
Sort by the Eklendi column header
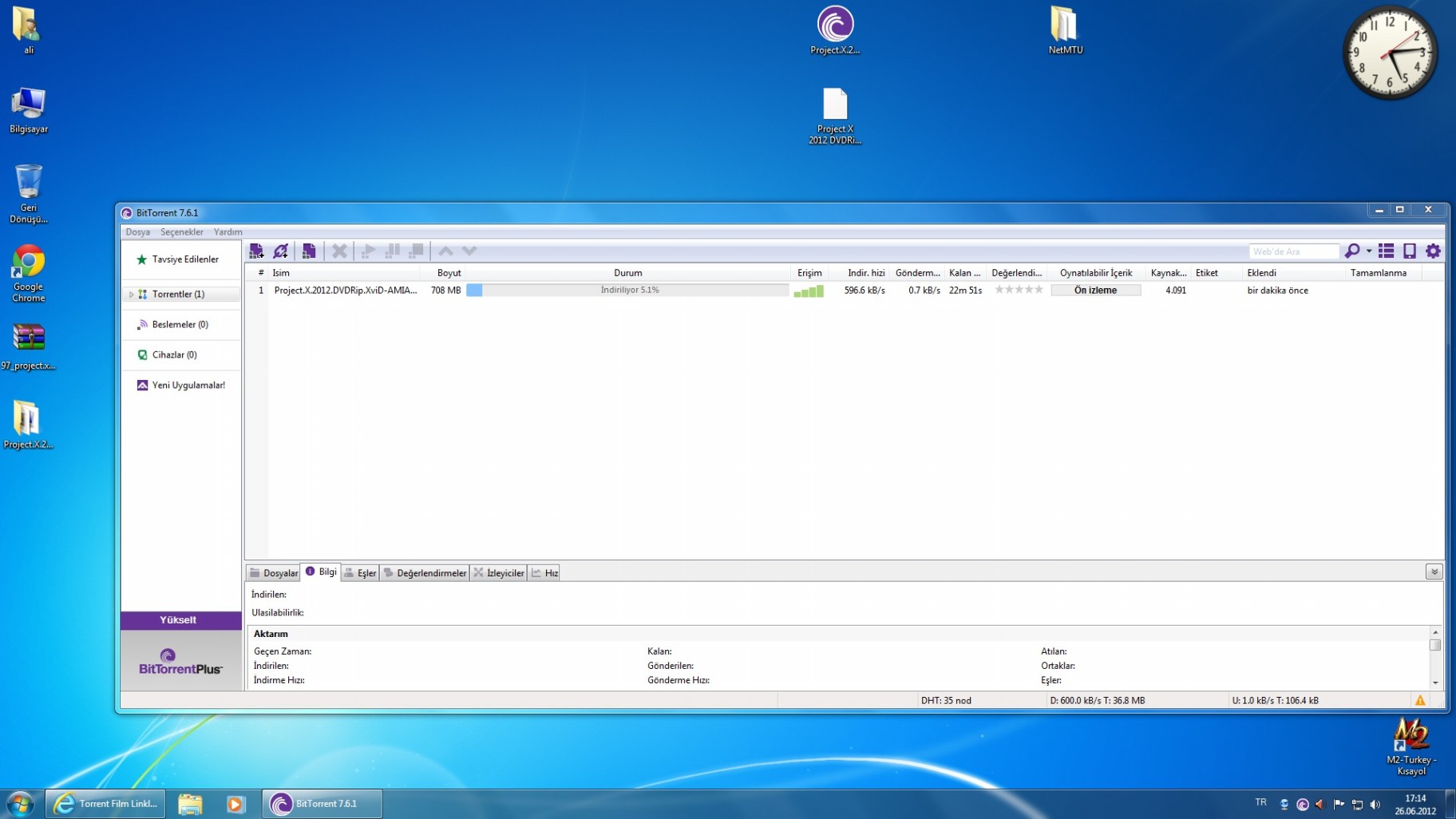click(1293, 272)
